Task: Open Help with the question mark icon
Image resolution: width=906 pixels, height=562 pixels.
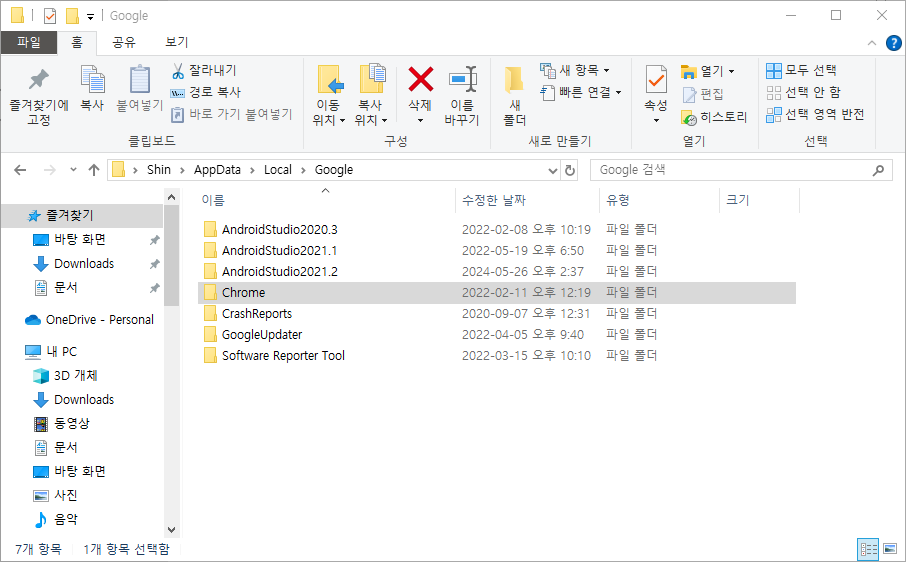Action: pos(893,43)
